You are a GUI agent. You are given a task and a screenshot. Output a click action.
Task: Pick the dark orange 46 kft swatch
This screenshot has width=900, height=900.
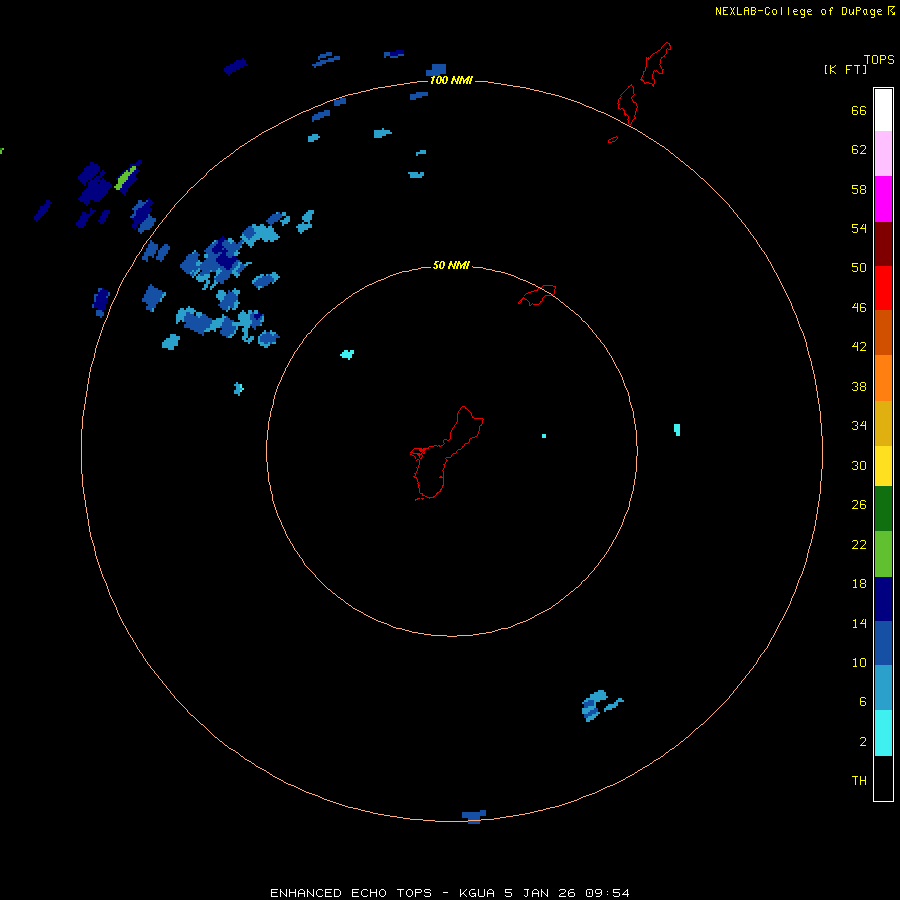[x=883, y=332]
